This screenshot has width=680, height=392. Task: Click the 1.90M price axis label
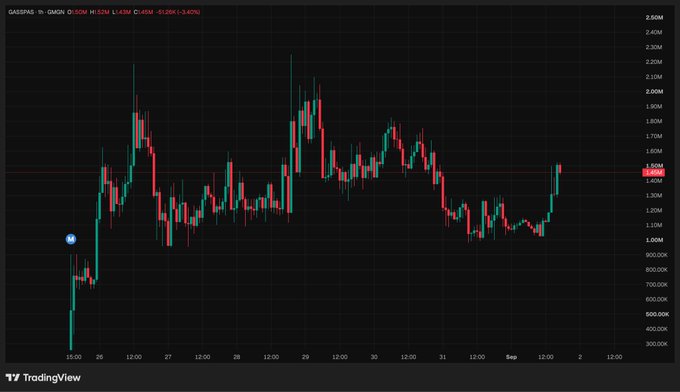[x=654, y=106]
